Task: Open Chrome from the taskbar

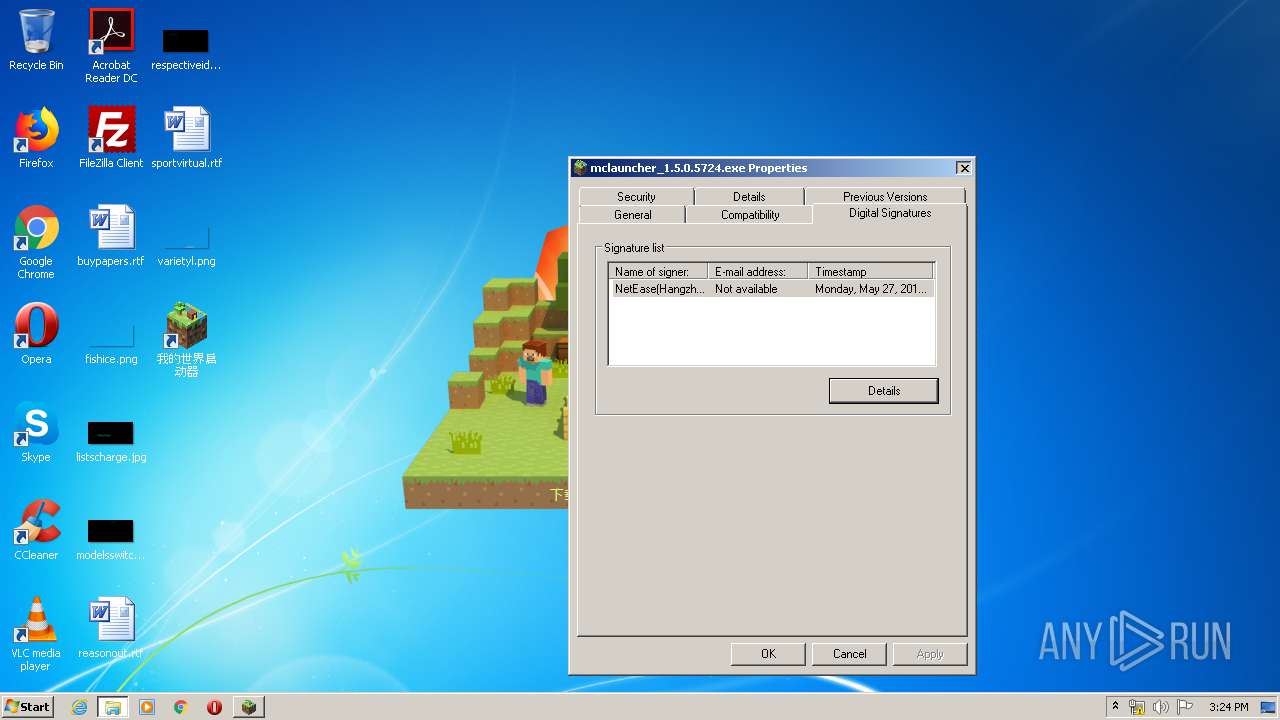Action: [x=181, y=707]
